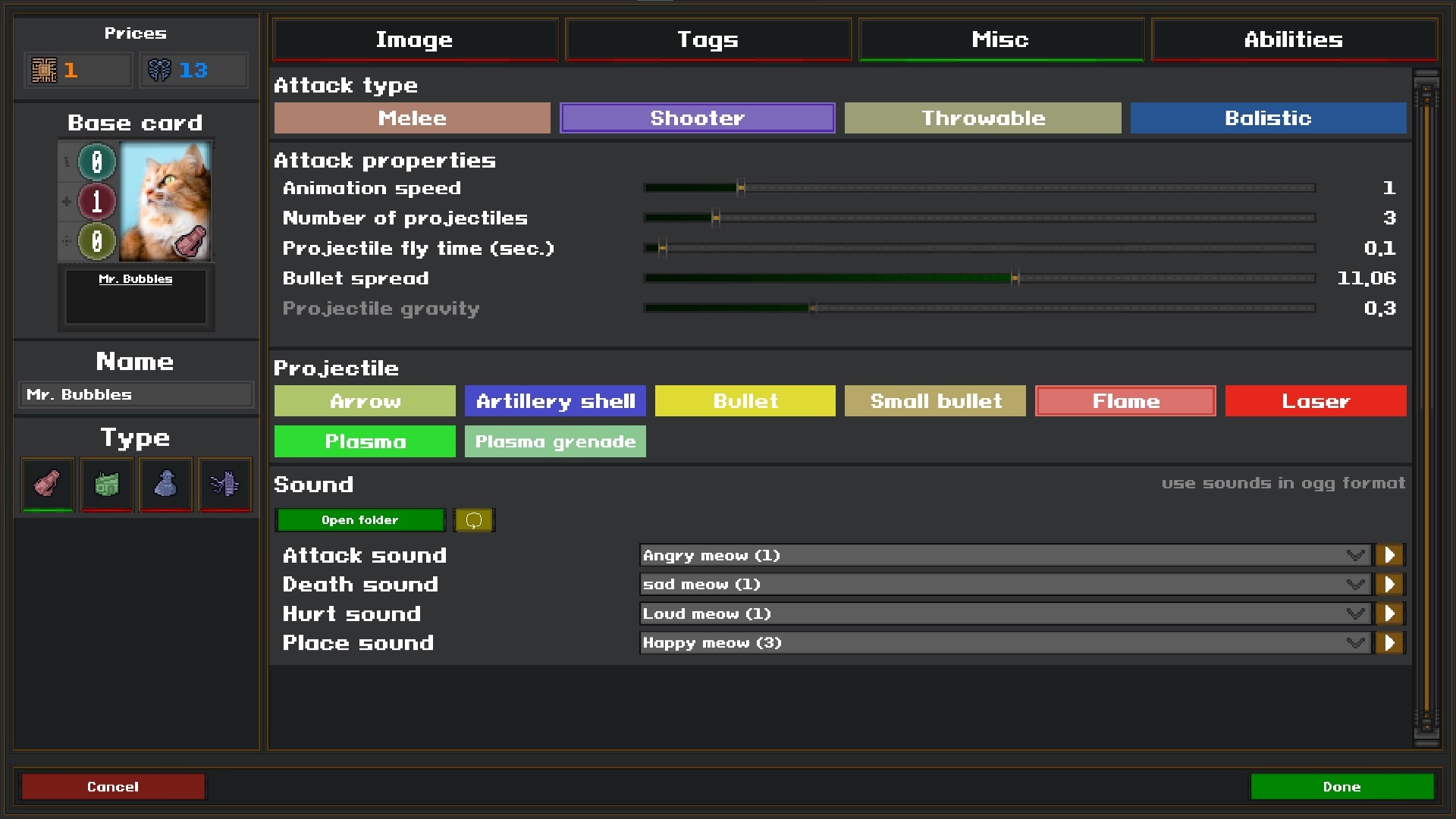Set attack type to Throwable

[983, 118]
